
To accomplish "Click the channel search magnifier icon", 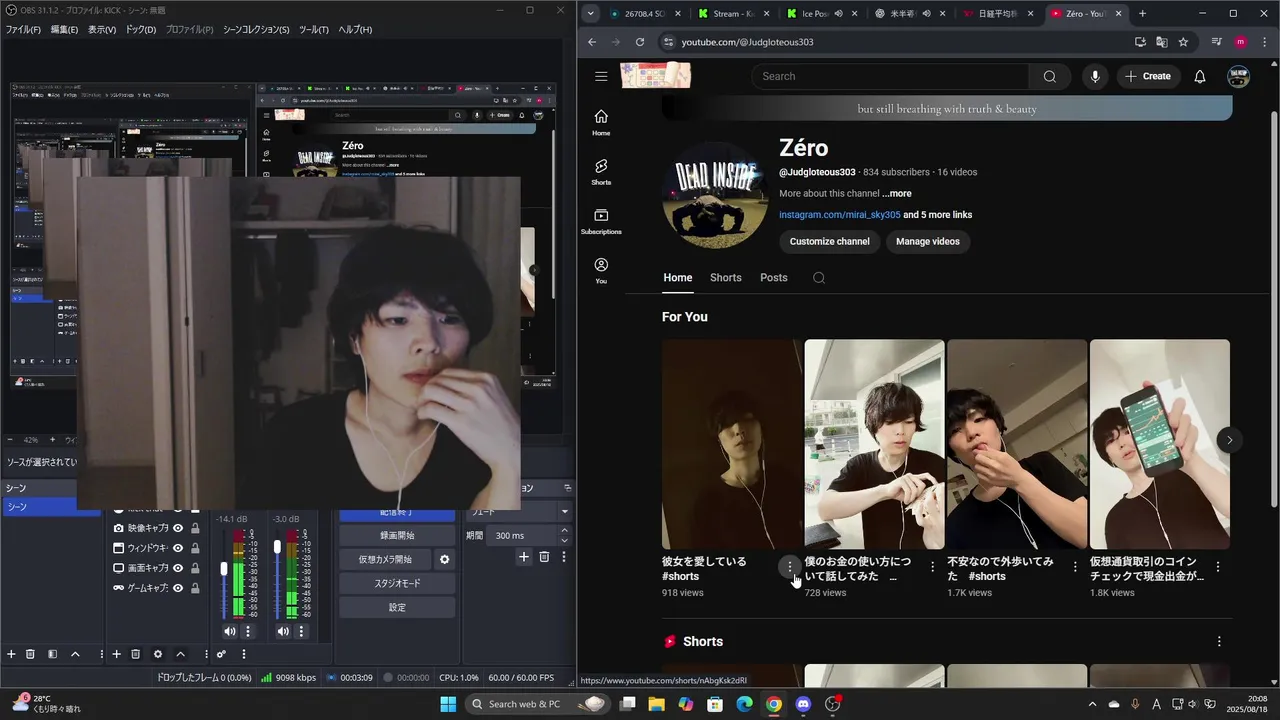I will tap(819, 278).
